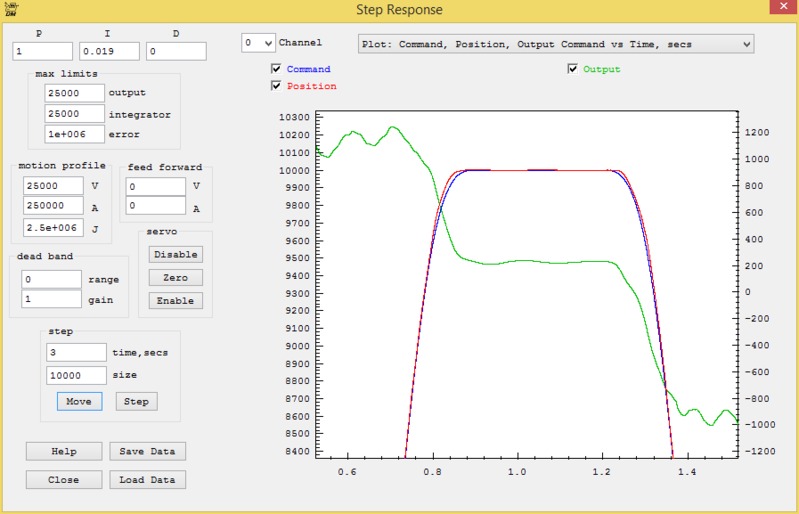The height and width of the screenshot is (514, 799).
Task: Open the Channel number dropdown
Action: tap(258, 44)
